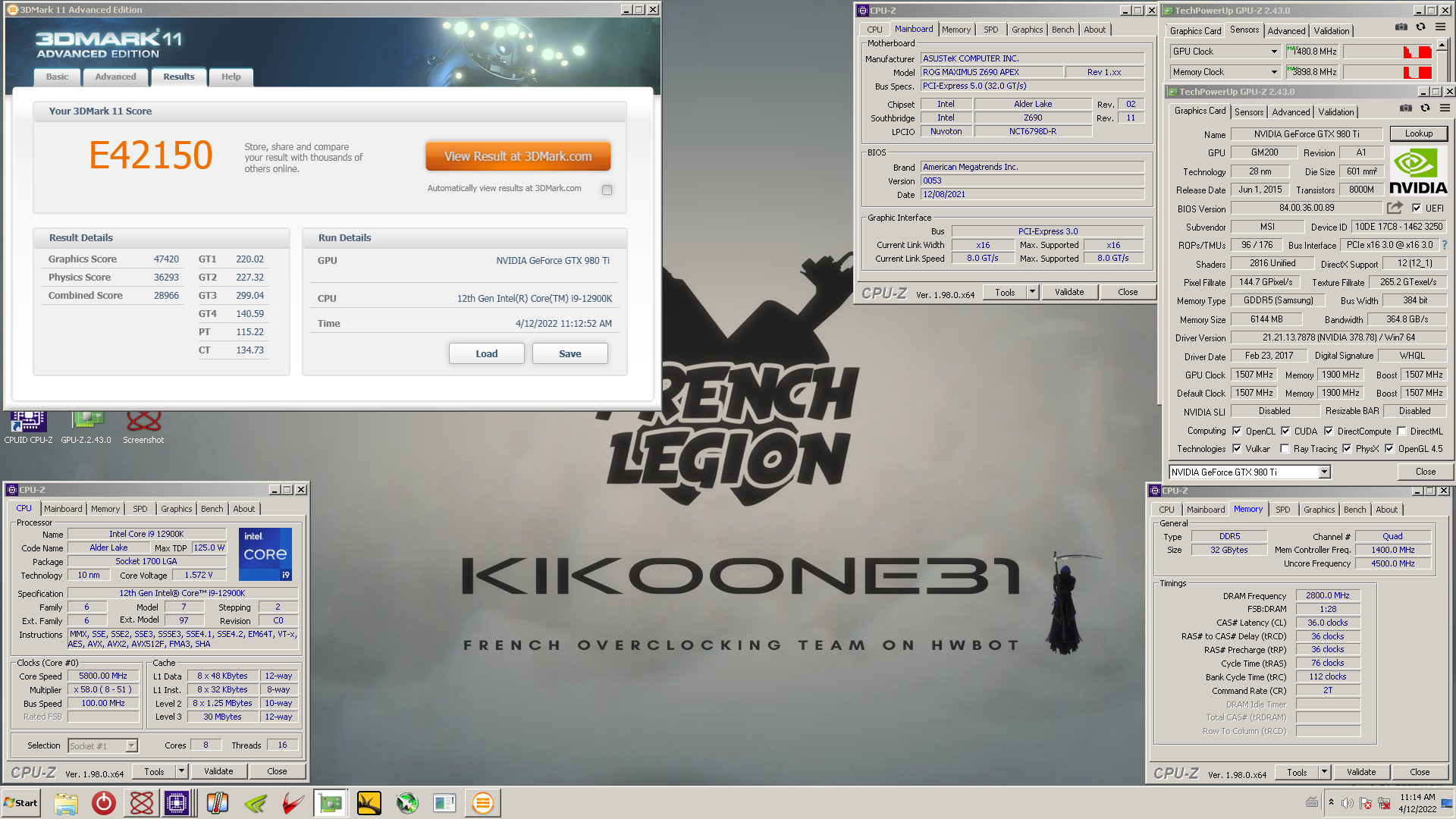
Task: Open the CPUID CPU-Z desktop shortcut
Action: (x=28, y=427)
